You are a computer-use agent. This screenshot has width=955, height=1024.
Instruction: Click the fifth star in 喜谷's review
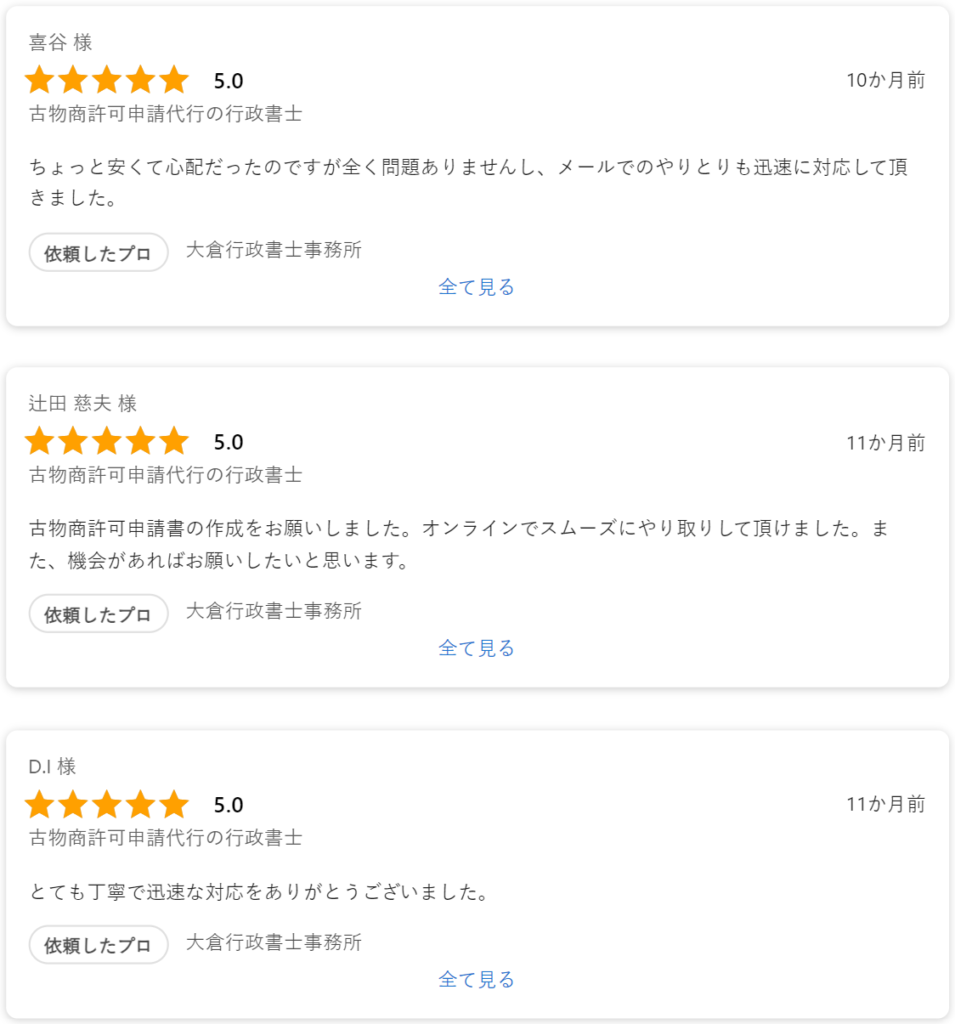[x=174, y=80]
